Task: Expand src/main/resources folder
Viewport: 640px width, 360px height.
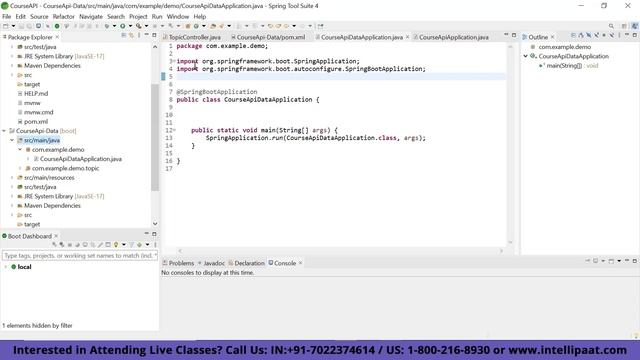Action: [12, 178]
